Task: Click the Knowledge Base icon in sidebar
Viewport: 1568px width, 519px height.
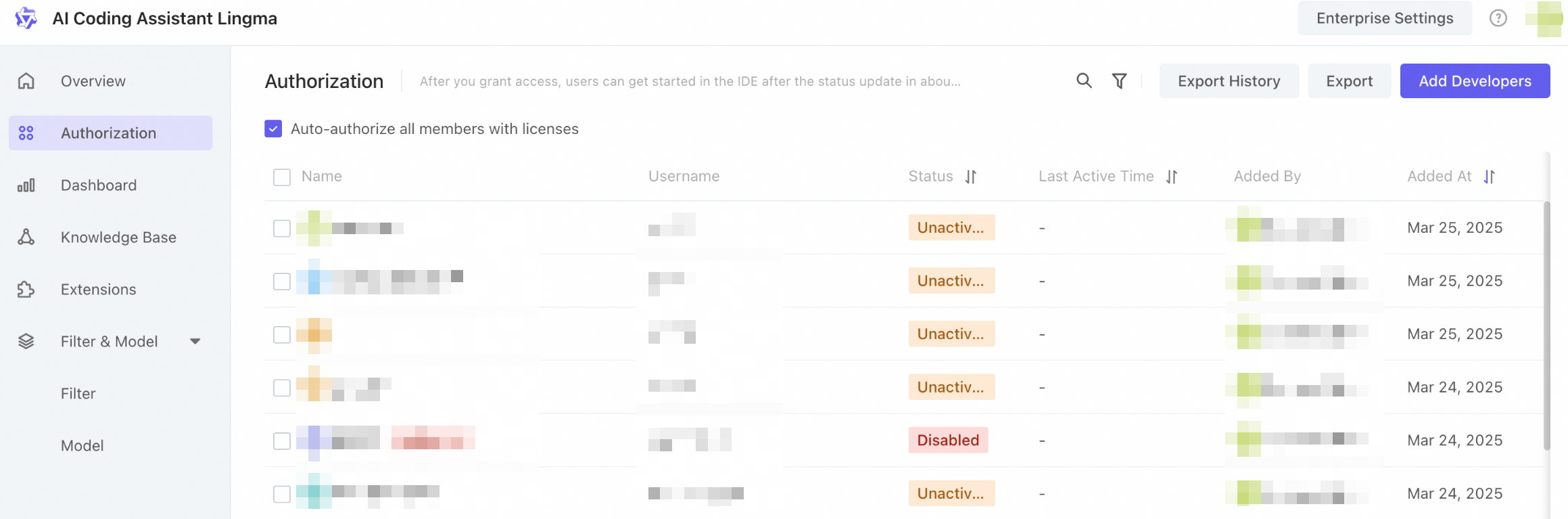Action: (x=26, y=238)
